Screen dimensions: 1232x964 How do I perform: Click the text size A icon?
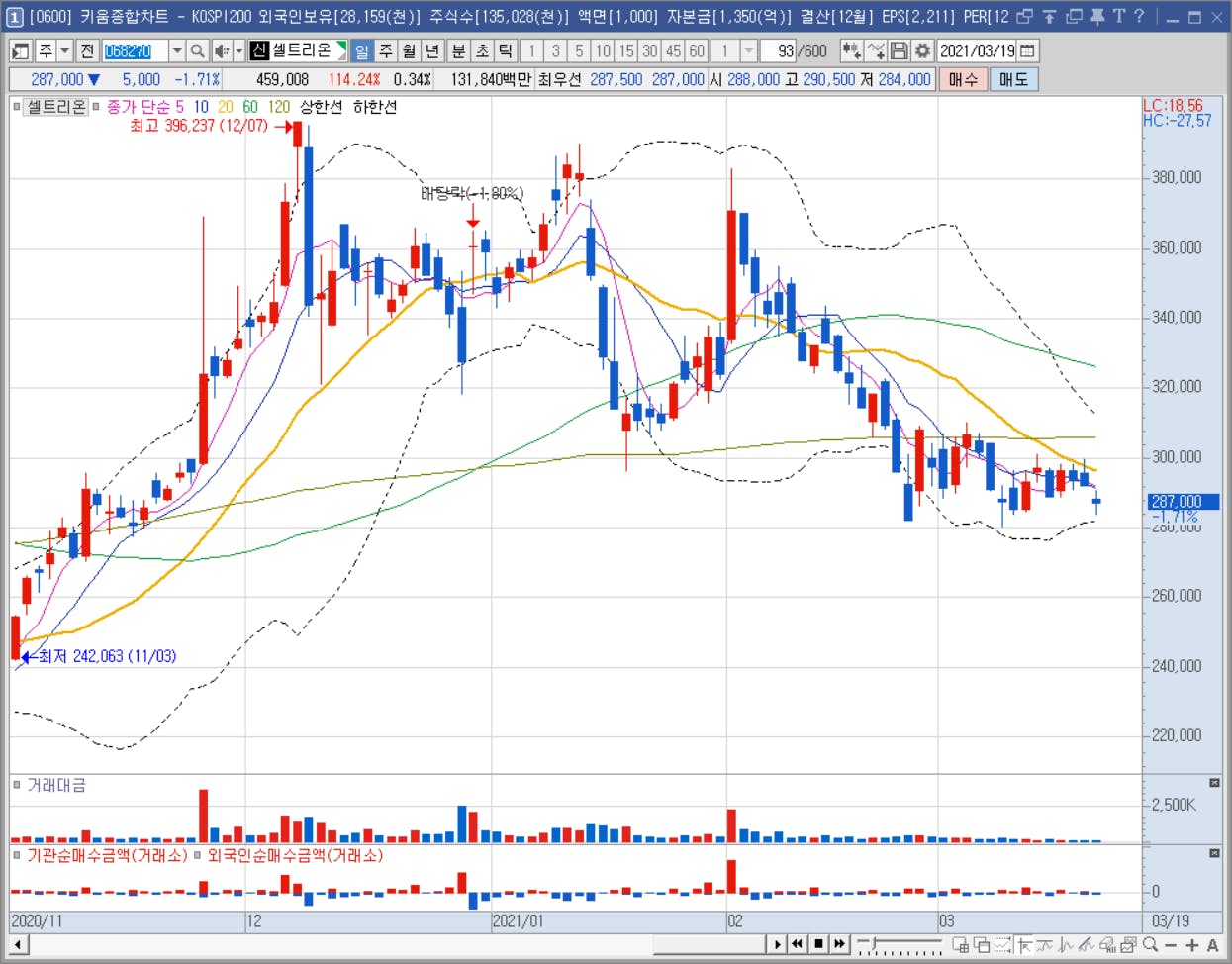pos(1212,945)
